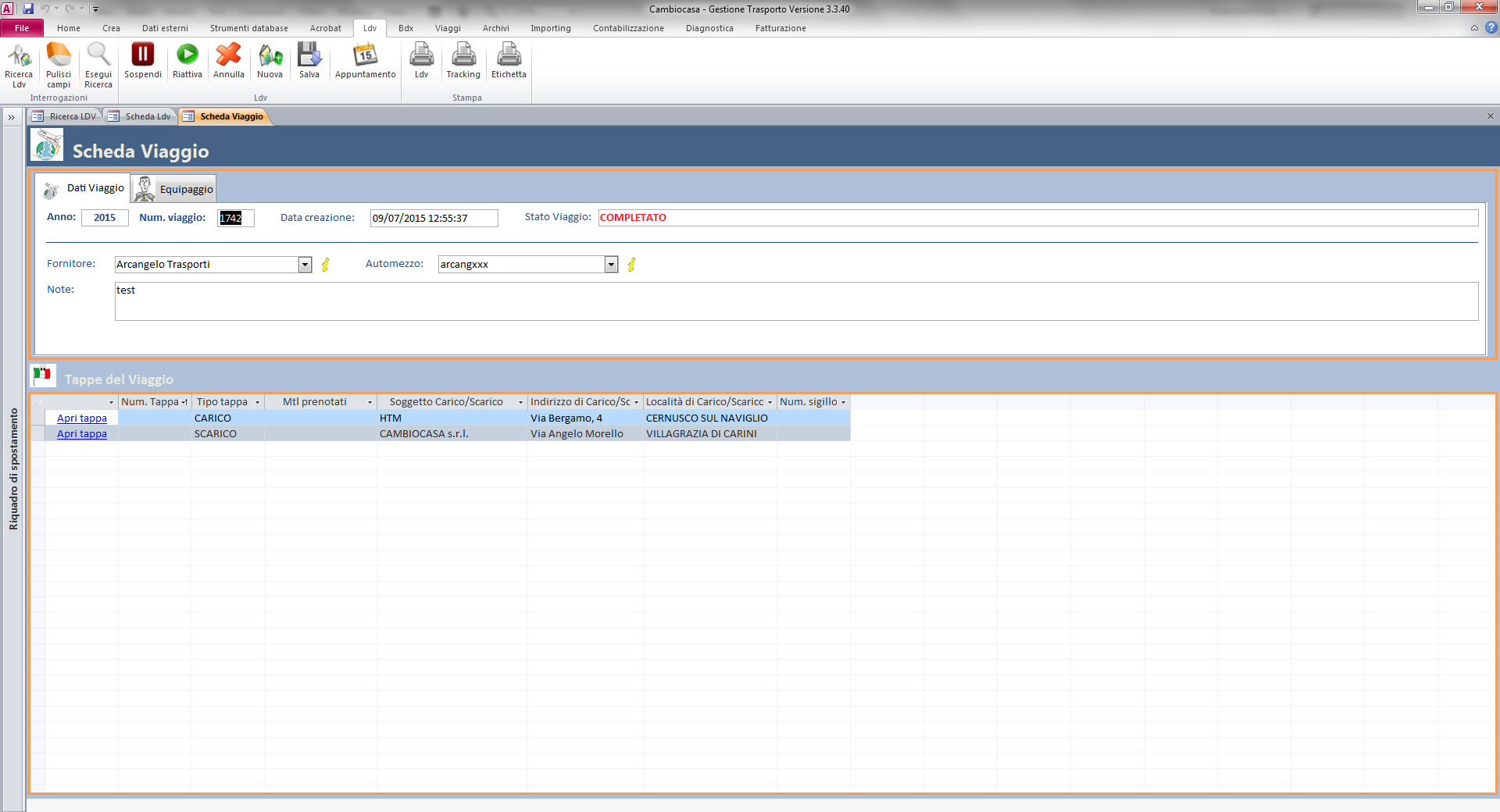Screen dimensions: 1500x812
Task: Open the Tipo tappa column filter arrow
Action: pyautogui.click(x=257, y=402)
